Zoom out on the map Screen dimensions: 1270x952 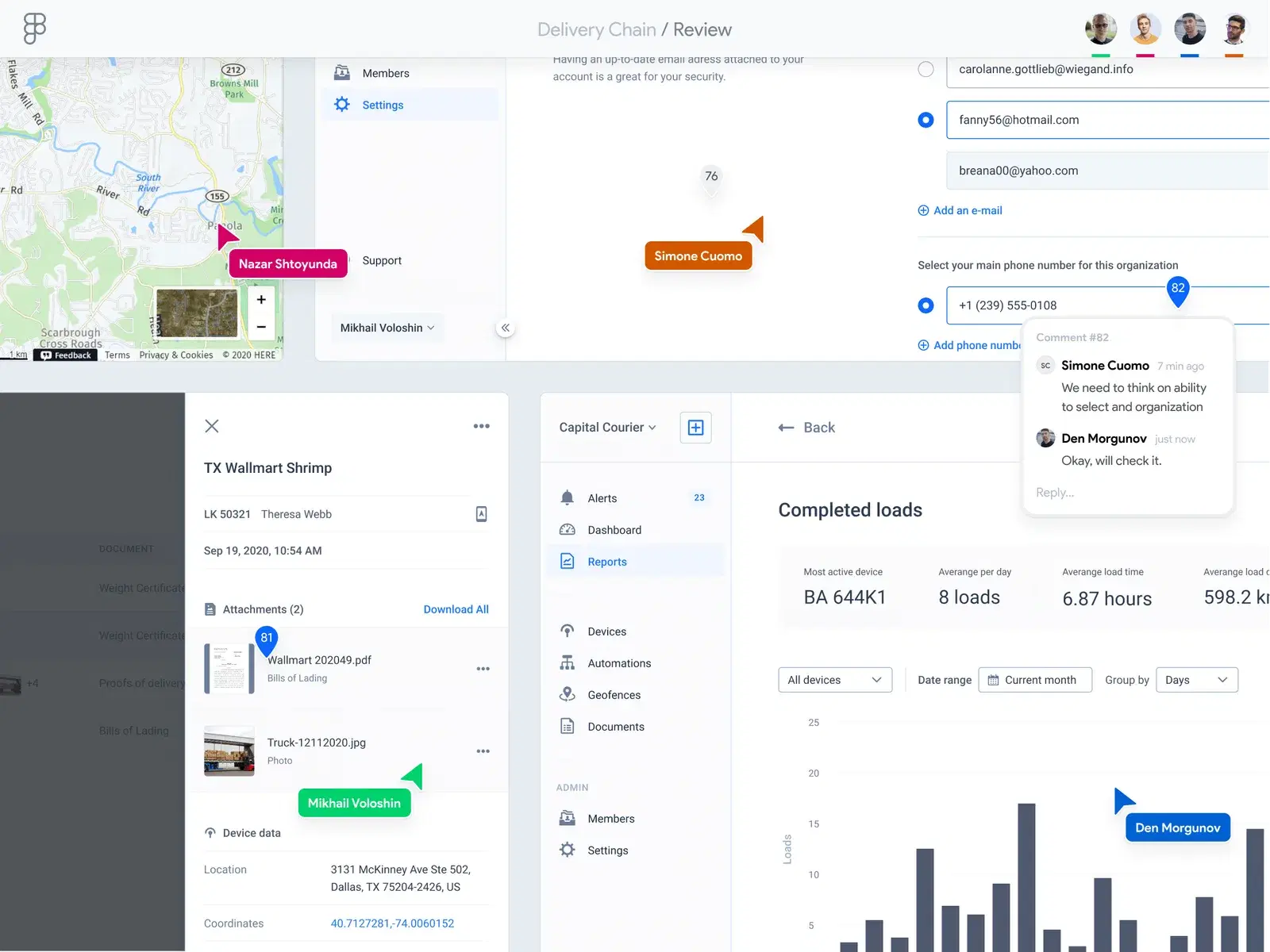261,327
